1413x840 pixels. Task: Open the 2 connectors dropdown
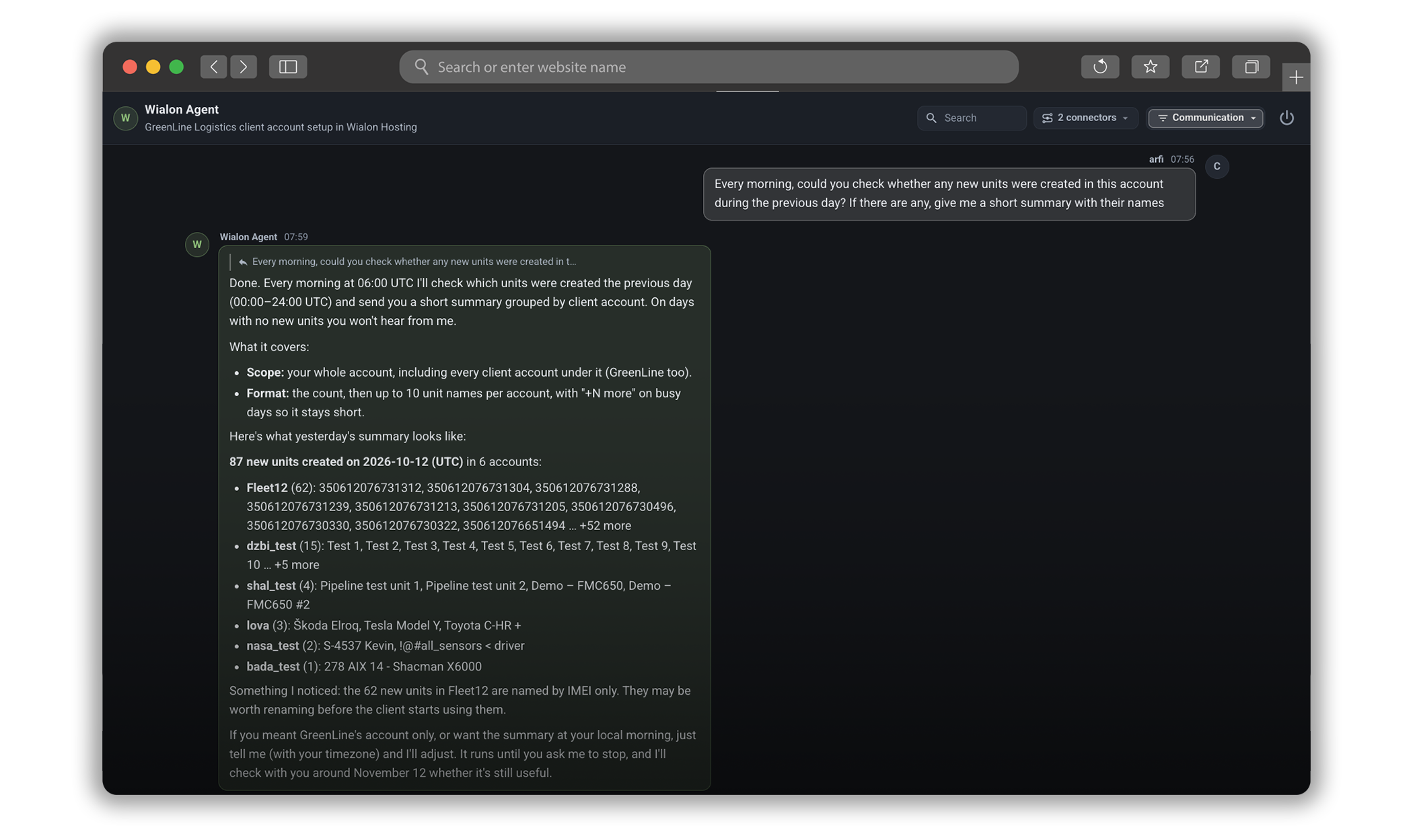(1085, 118)
